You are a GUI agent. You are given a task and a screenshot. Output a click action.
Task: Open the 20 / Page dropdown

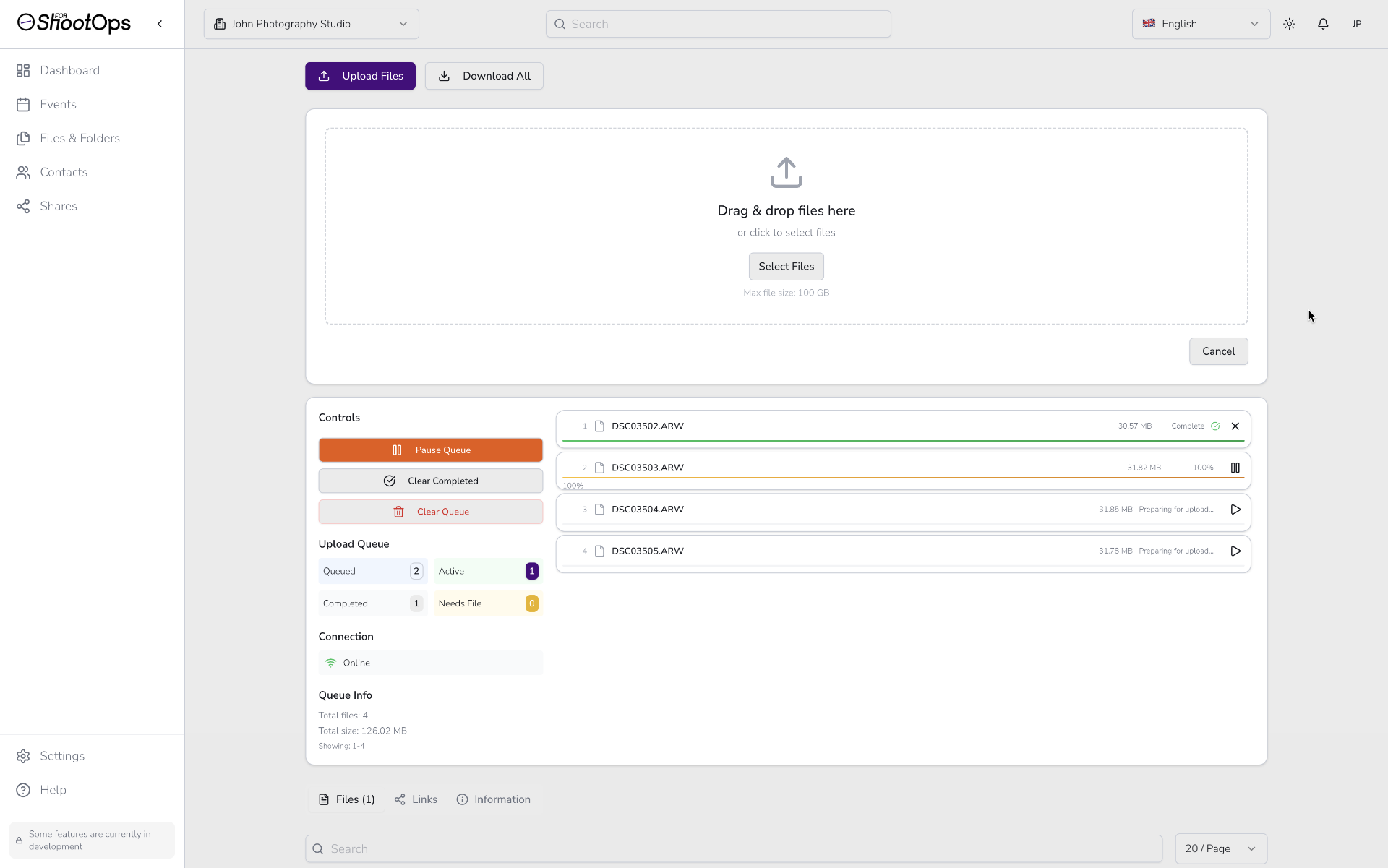(x=1220, y=848)
